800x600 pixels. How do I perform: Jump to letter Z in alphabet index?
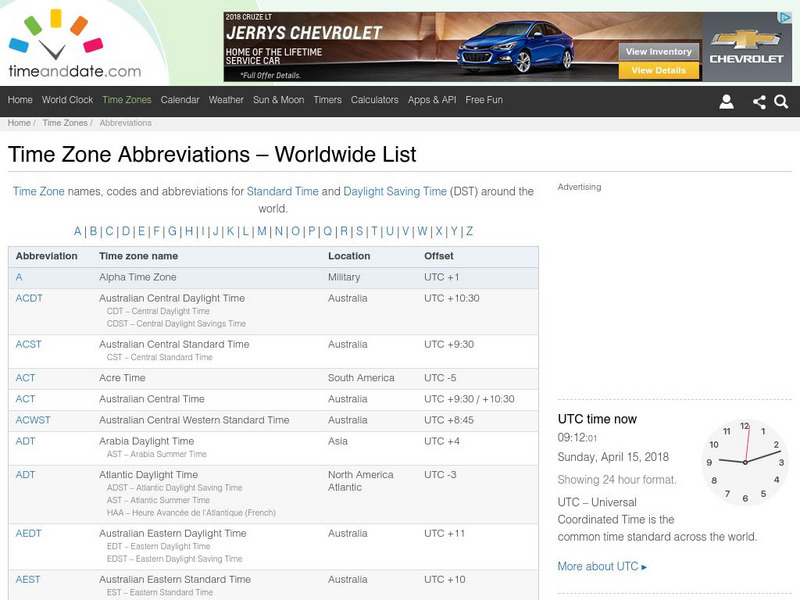point(469,231)
